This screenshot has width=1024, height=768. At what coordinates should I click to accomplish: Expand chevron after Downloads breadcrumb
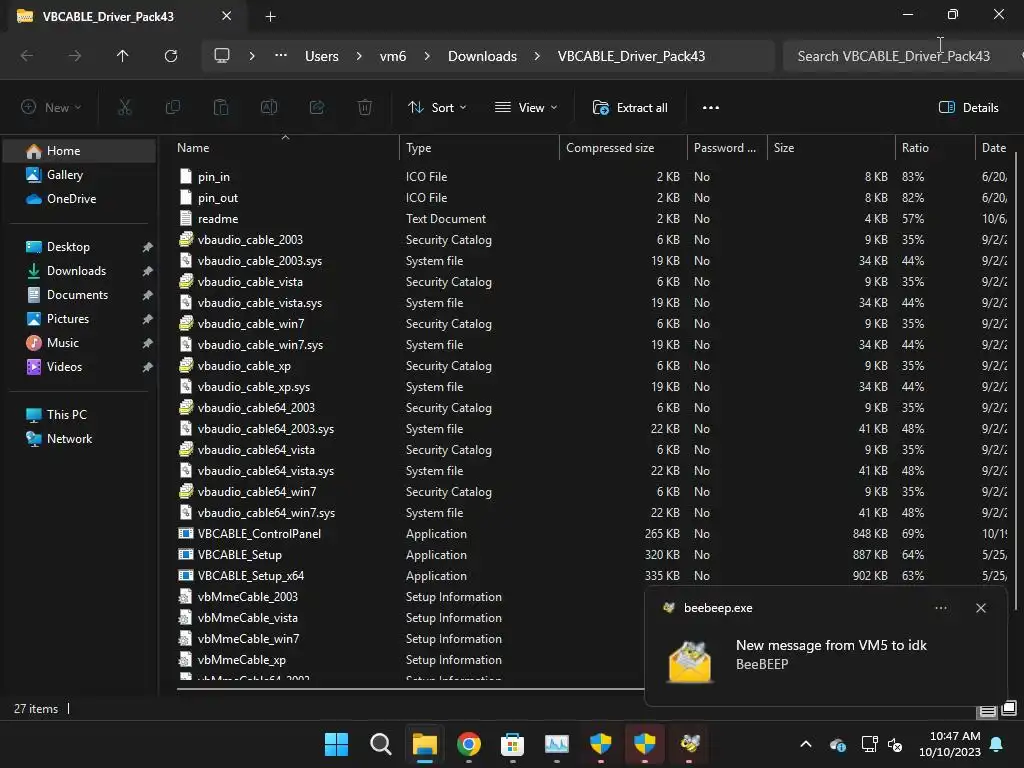[x=537, y=56]
